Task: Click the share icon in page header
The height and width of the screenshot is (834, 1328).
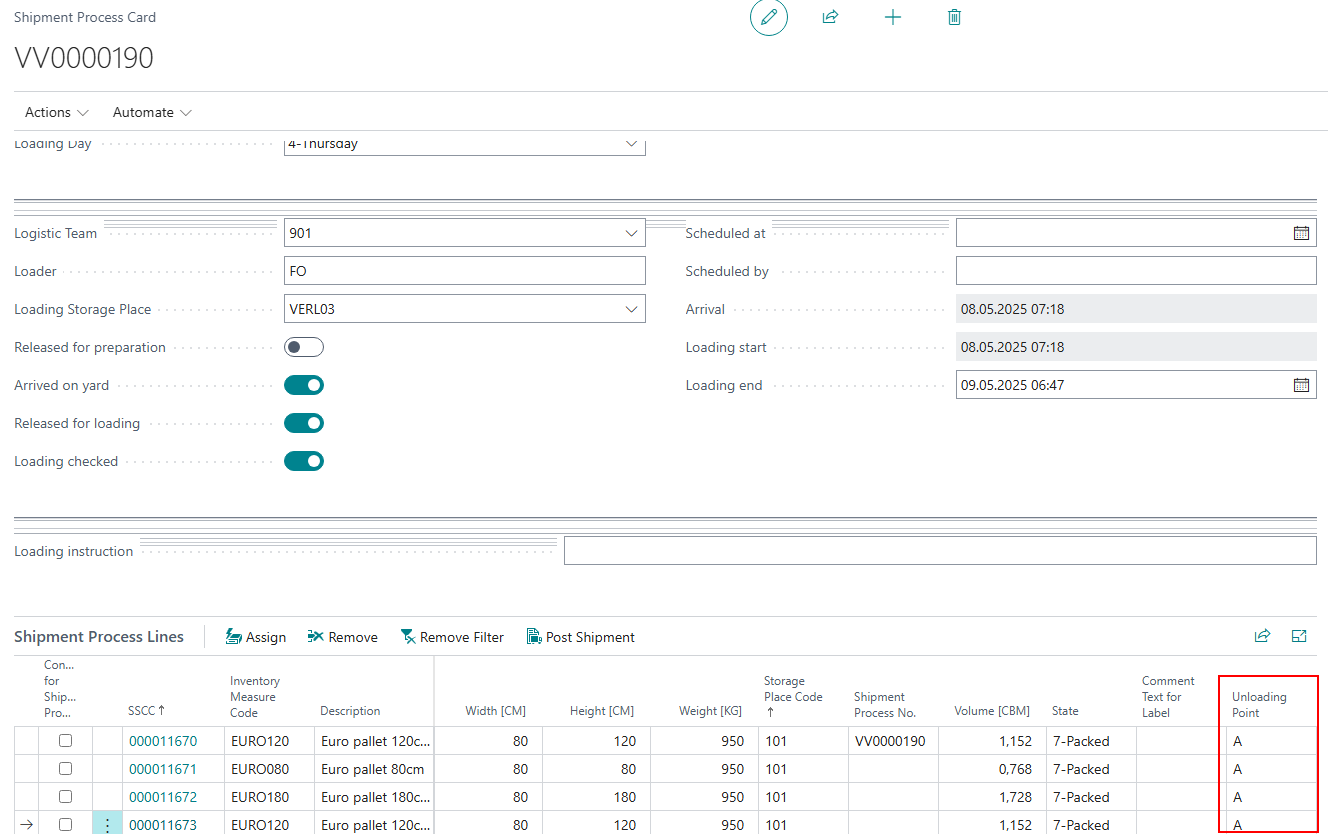Action: coord(829,18)
